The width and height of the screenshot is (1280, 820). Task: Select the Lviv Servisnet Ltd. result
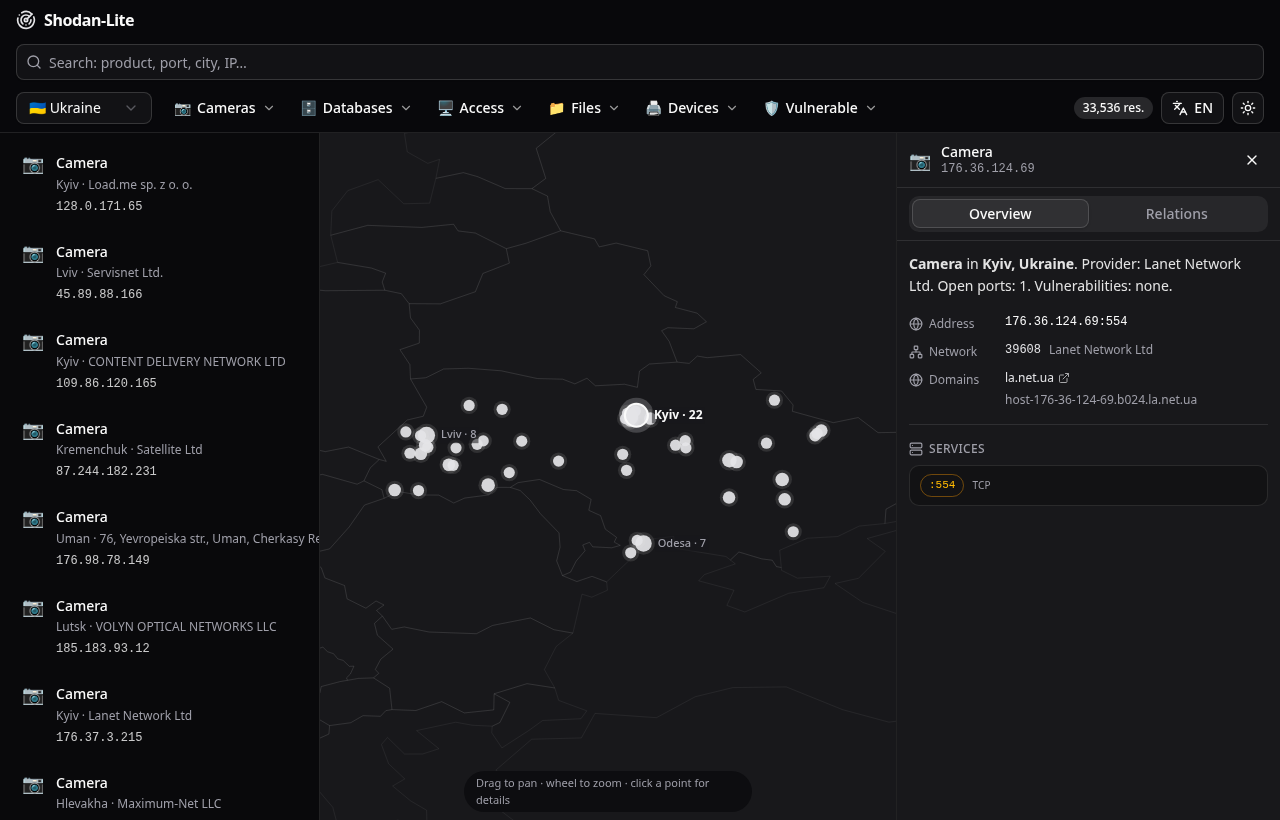[160, 273]
